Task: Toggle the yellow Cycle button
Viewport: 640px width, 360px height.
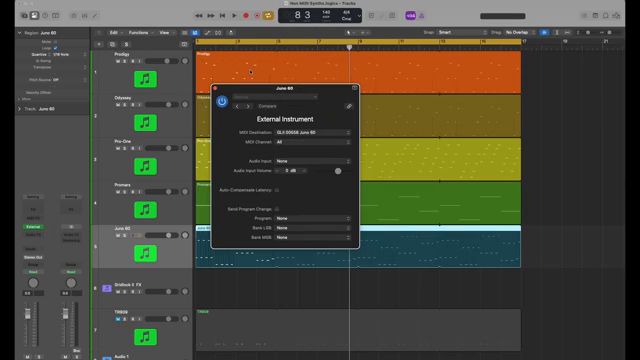Action: [268, 16]
